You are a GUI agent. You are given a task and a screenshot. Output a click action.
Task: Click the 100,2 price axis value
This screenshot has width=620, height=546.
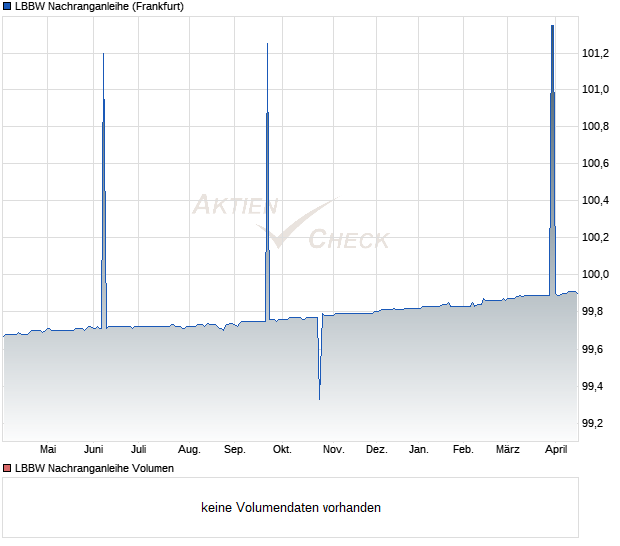[x=595, y=237]
